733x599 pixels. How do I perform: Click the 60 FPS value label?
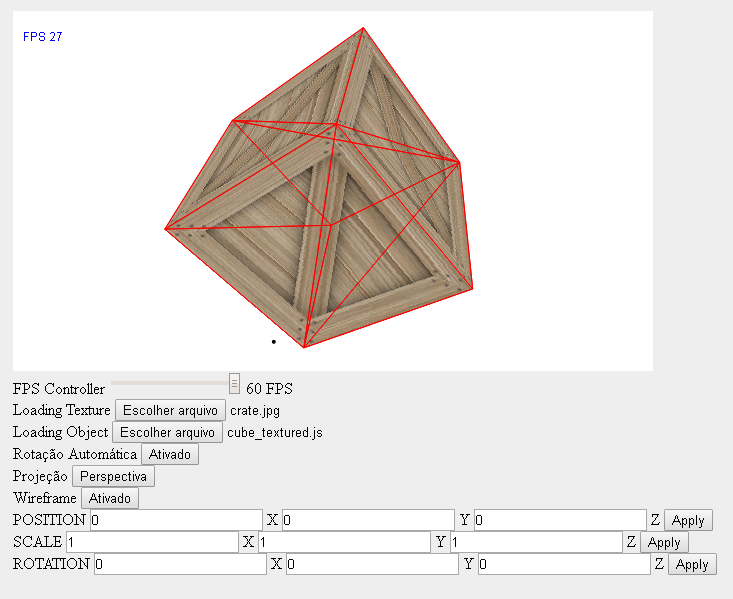coord(269,389)
